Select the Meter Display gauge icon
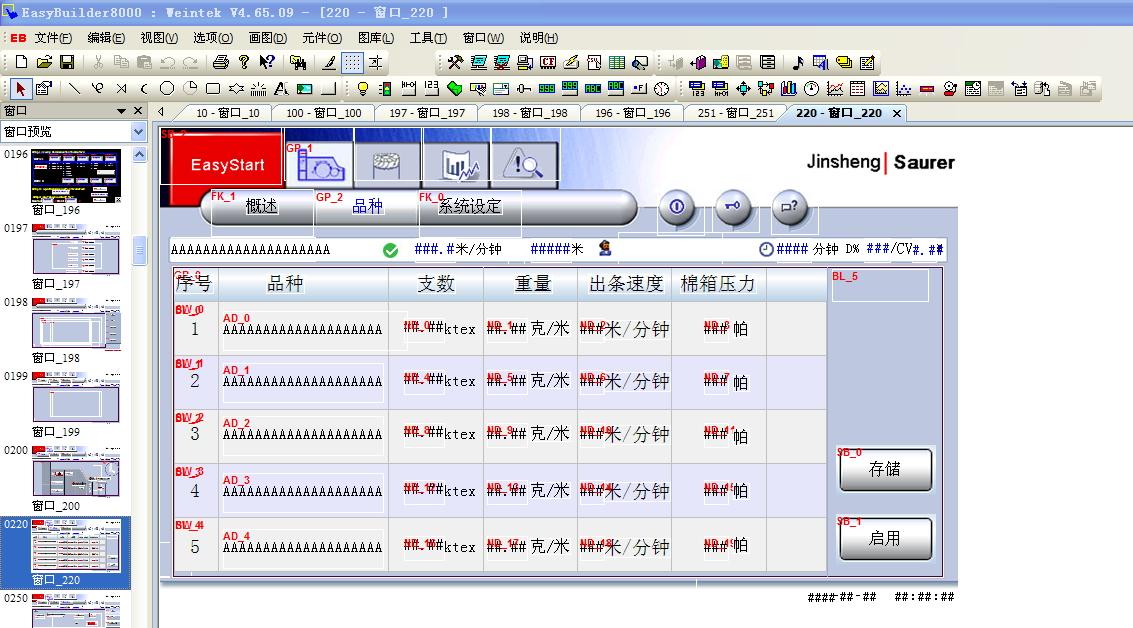The height and width of the screenshot is (628, 1133). pos(811,88)
